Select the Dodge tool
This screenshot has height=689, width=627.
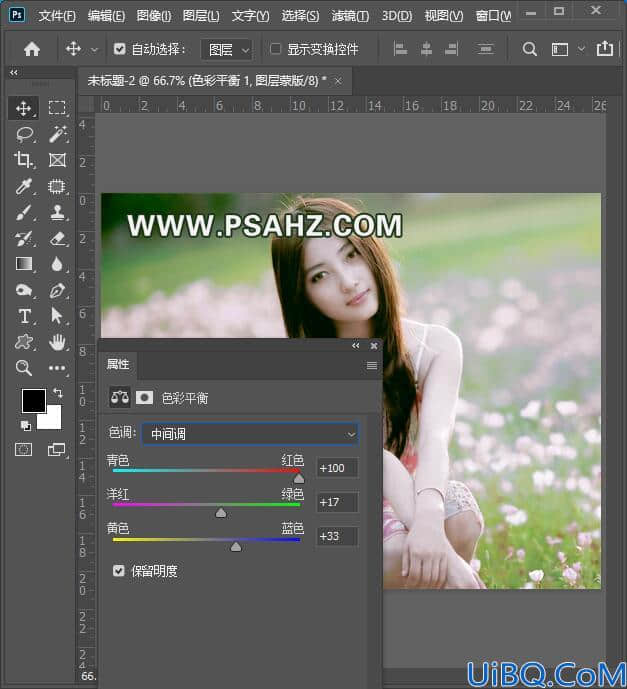(x=23, y=290)
